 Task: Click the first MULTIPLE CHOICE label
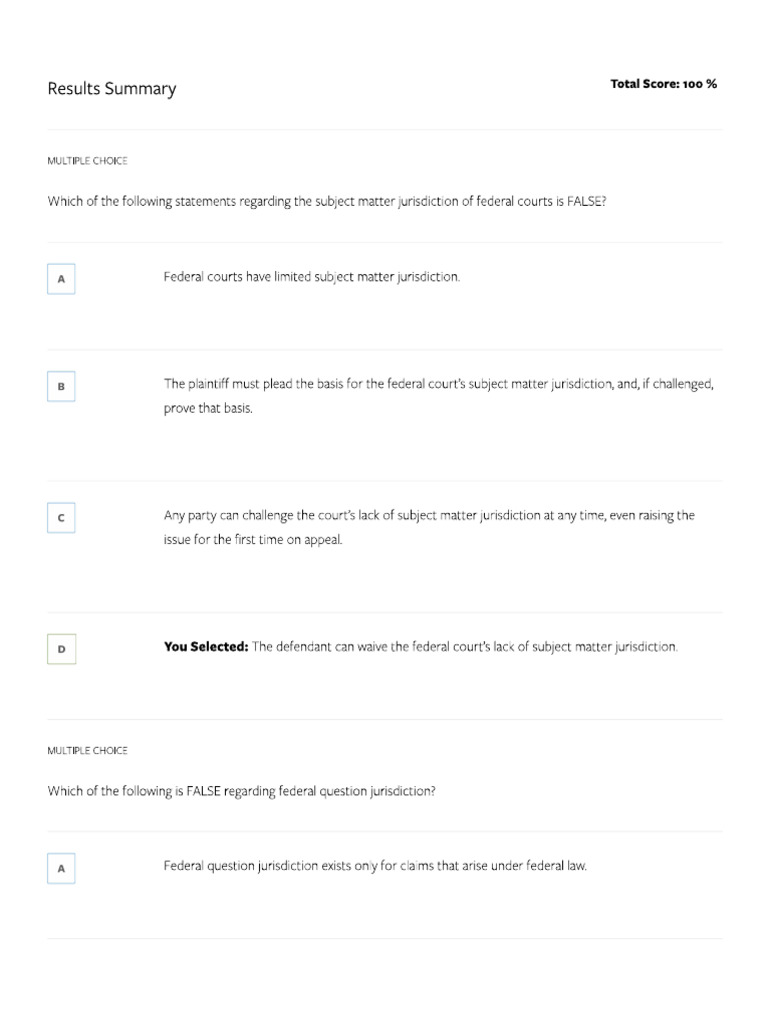[87, 161]
